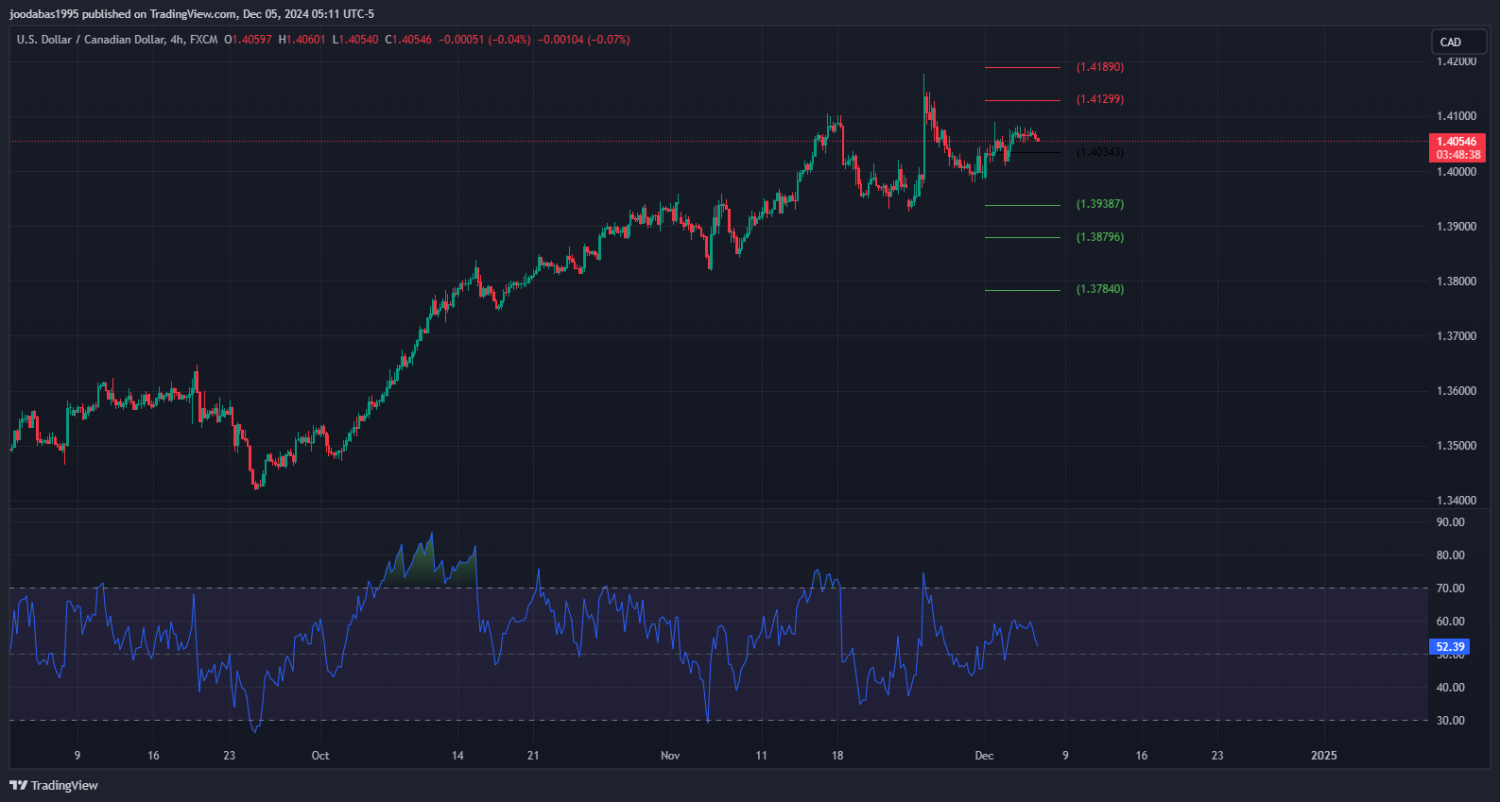Click the 18 date label on time axis

tap(838, 755)
